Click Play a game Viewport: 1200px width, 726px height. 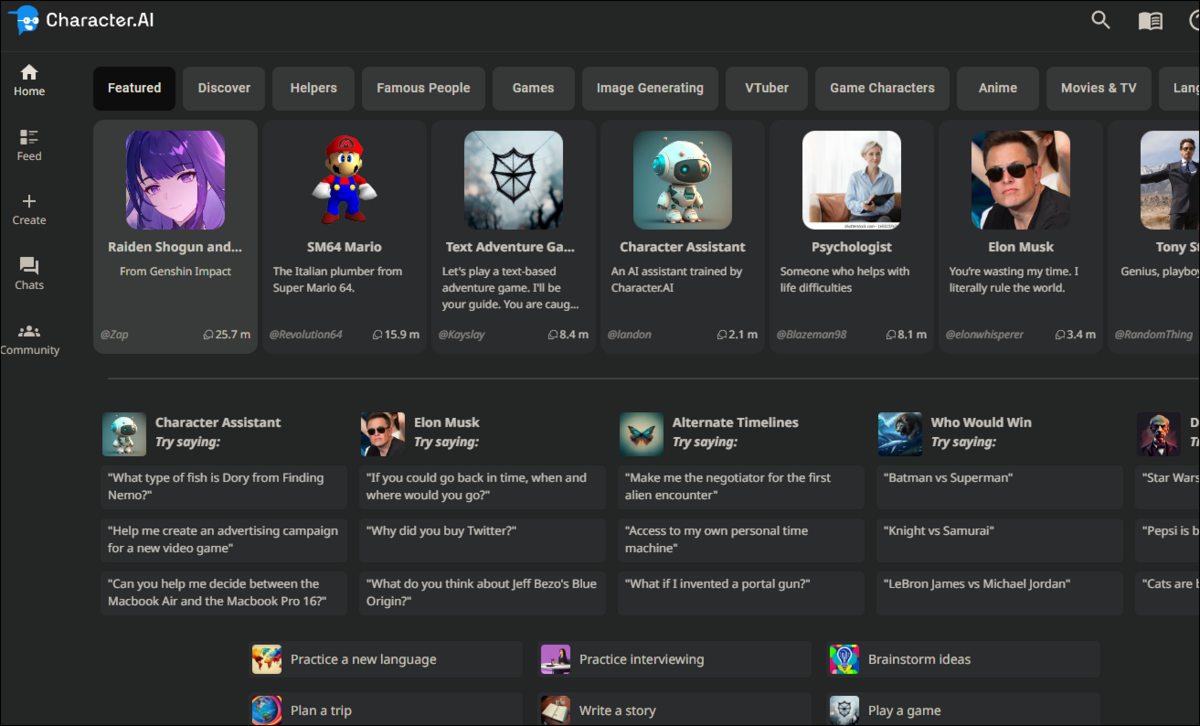963,710
